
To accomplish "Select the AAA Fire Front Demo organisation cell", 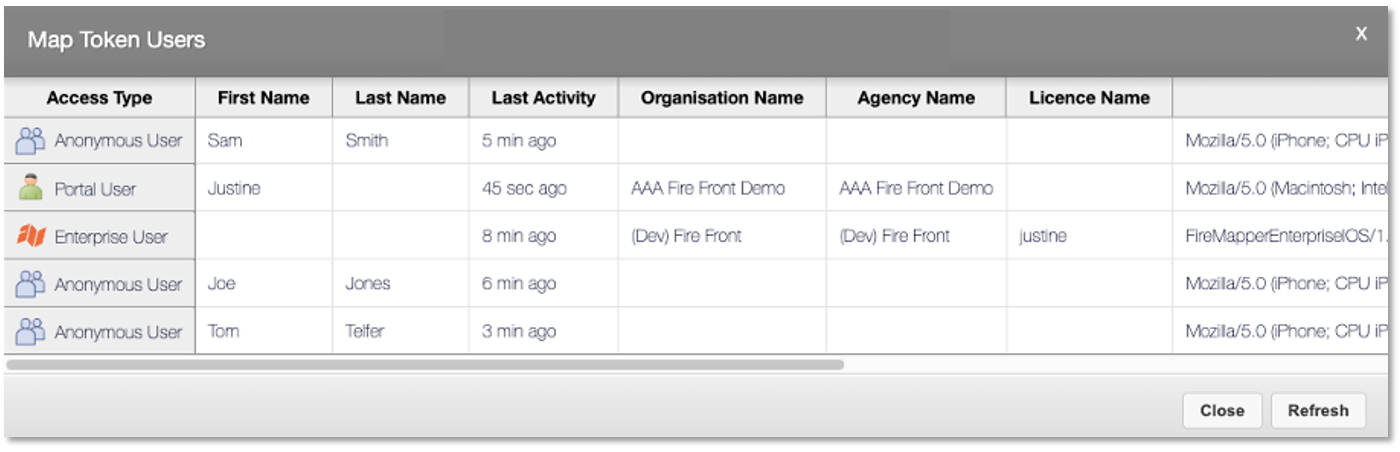I will point(708,188).
